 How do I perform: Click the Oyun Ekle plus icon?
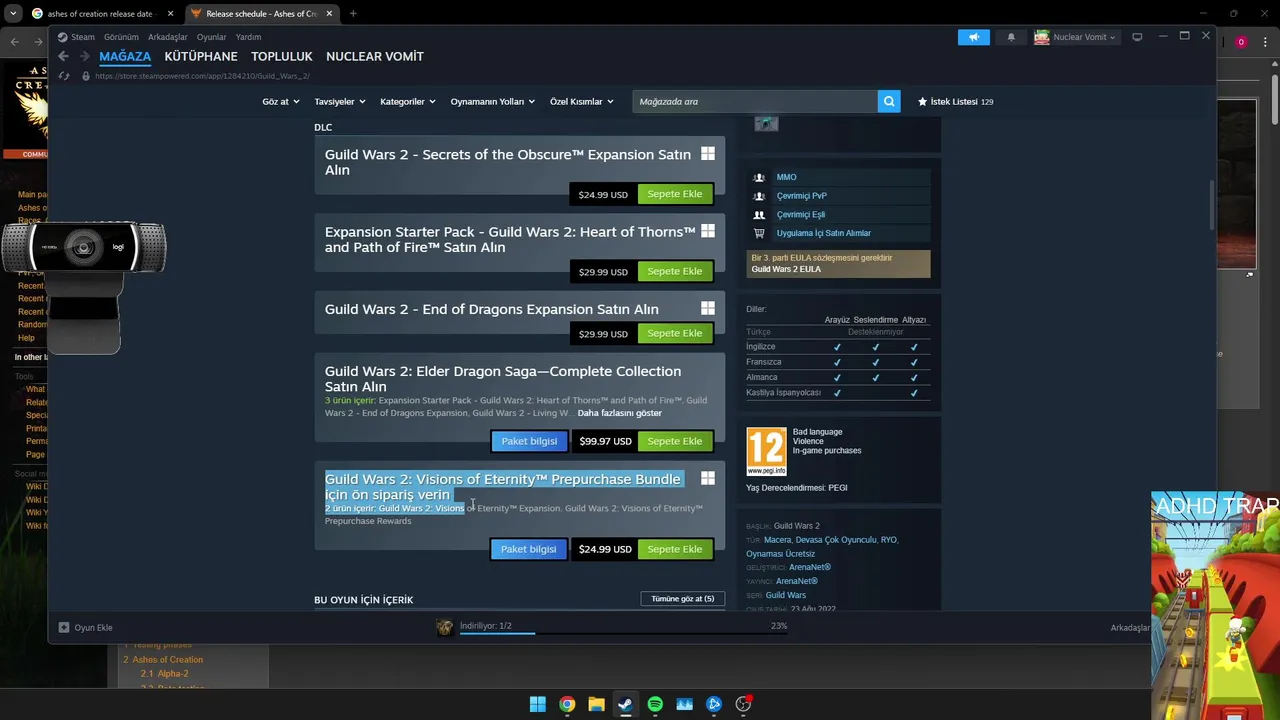pyautogui.click(x=64, y=627)
